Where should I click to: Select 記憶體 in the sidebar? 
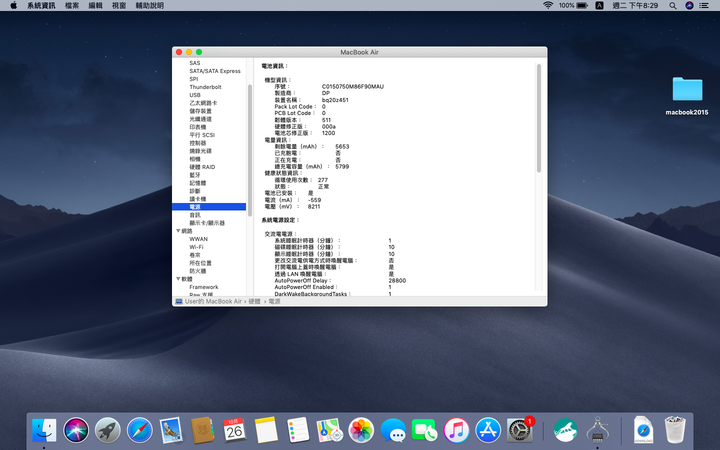197,183
